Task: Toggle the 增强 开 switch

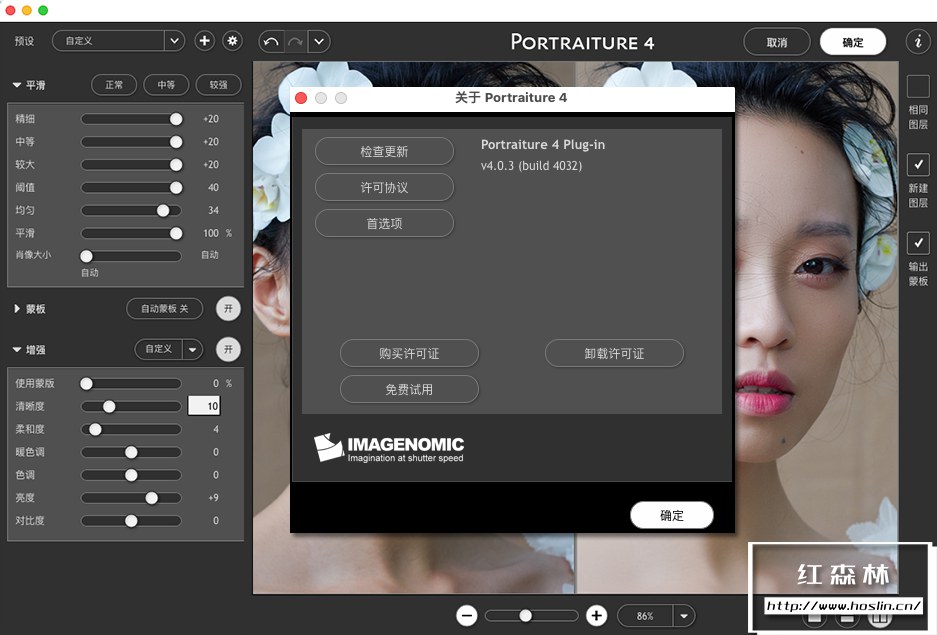Action: point(228,349)
